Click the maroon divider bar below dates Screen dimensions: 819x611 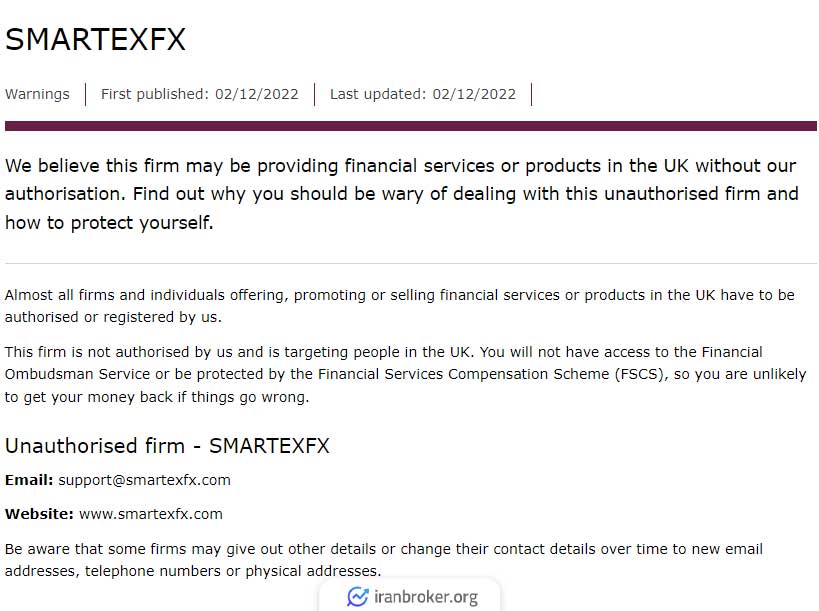411,126
